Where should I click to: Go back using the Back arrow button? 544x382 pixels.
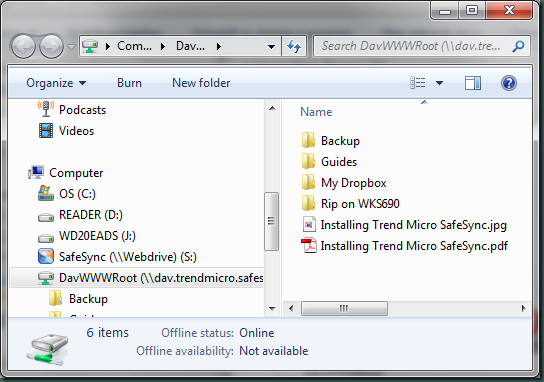23,46
